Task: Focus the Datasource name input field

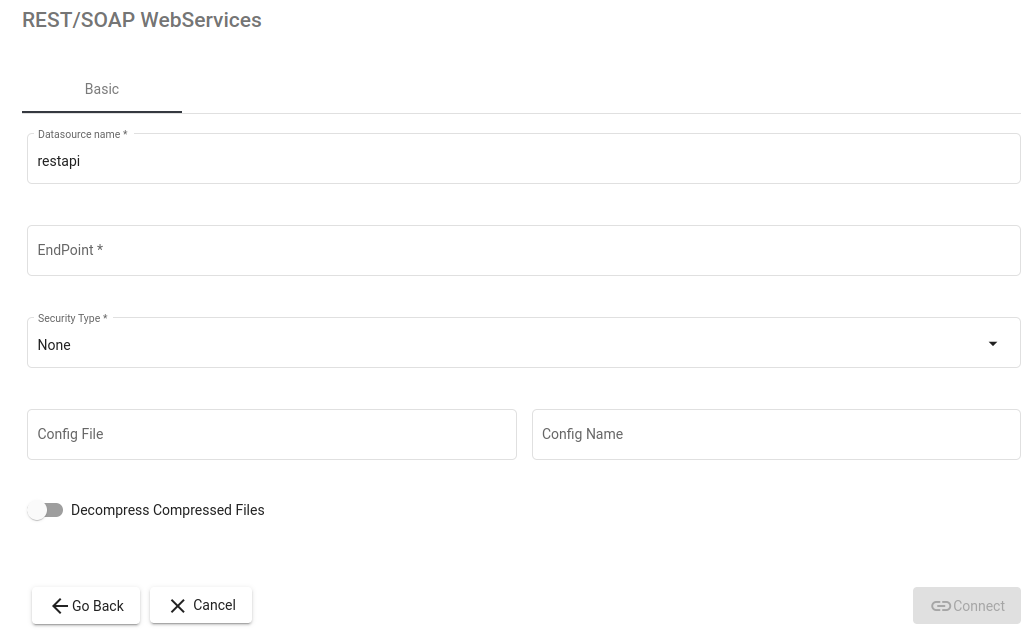Action: (x=523, y=161)
